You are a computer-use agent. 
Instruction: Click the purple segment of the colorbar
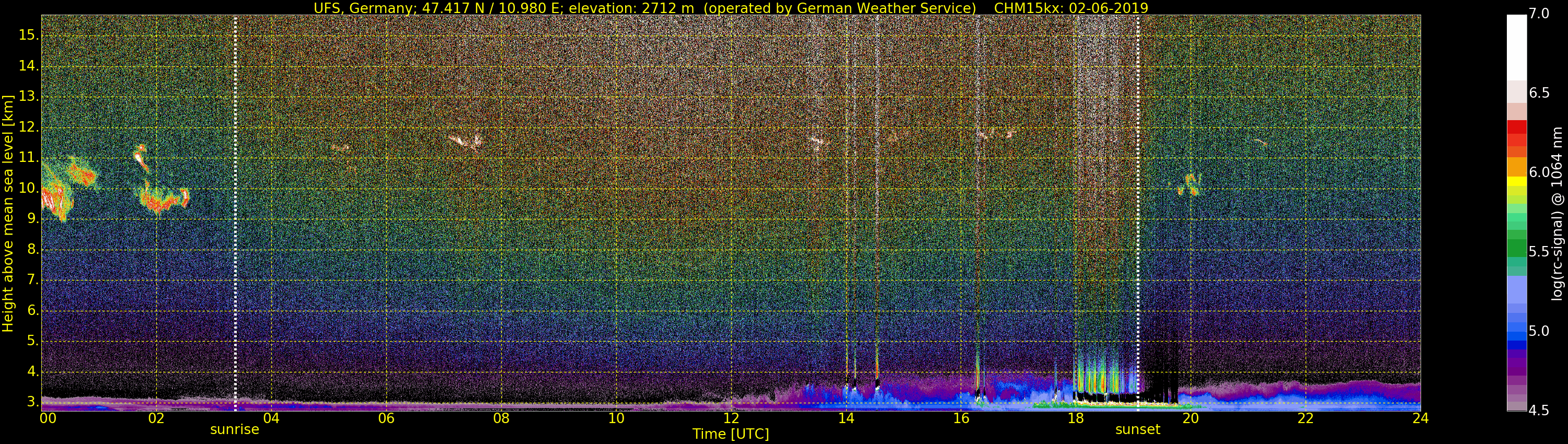pos(1516,362)
